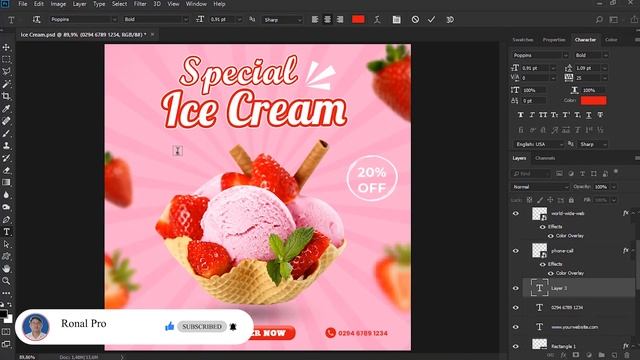
Task: Create a new group folder in Layers panel
Action: [601, 355]
